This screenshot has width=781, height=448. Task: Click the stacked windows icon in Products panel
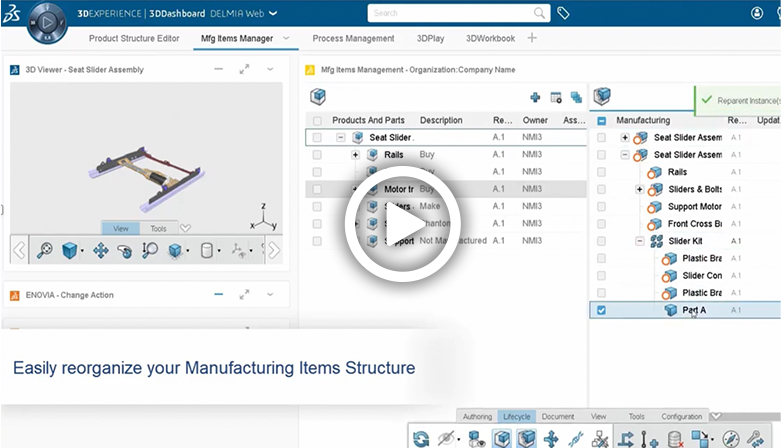[576, 97]
